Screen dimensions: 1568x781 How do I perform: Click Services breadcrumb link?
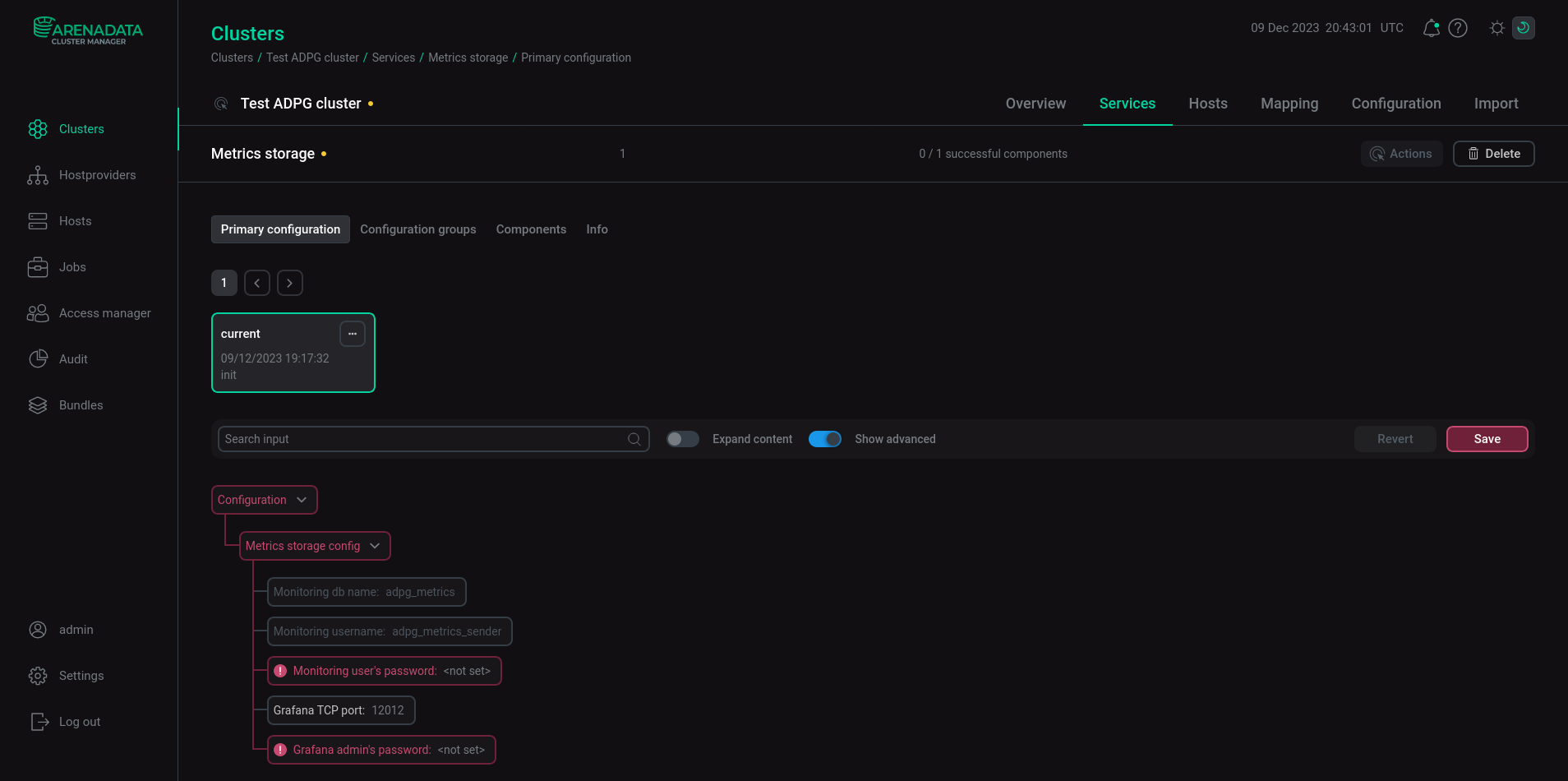(394, 58)
